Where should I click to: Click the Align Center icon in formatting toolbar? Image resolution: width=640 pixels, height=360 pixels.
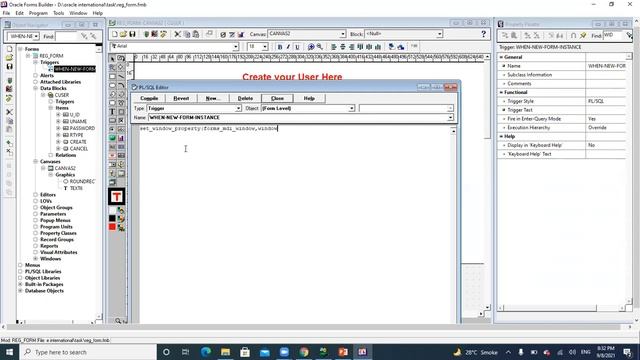coord(342,47)
